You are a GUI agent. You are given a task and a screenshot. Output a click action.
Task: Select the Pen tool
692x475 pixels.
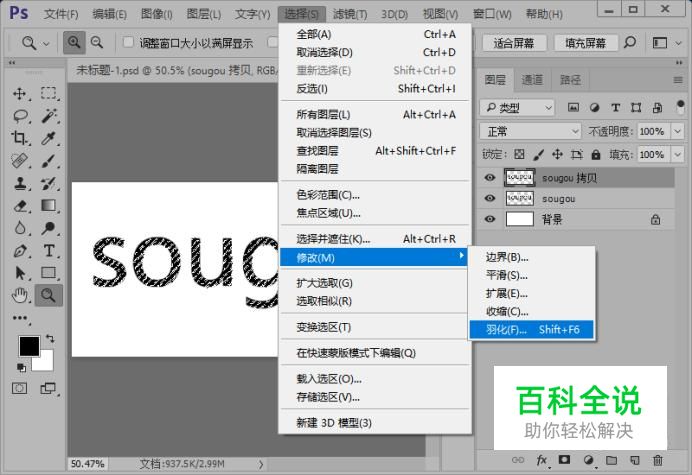click(20, 251)
